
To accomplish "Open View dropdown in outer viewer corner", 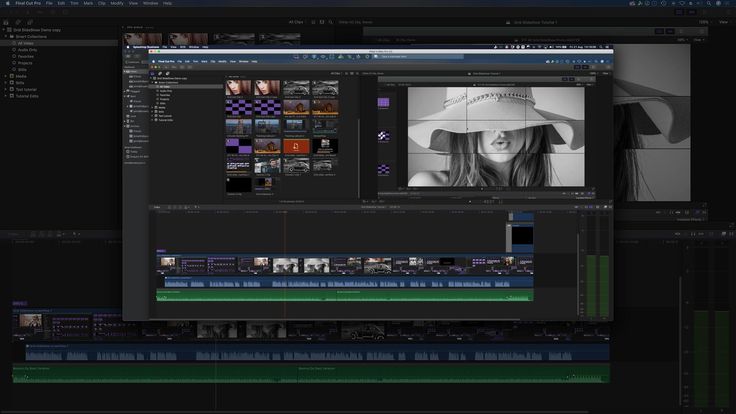I will pyautogui.click(x=725, y=22).
